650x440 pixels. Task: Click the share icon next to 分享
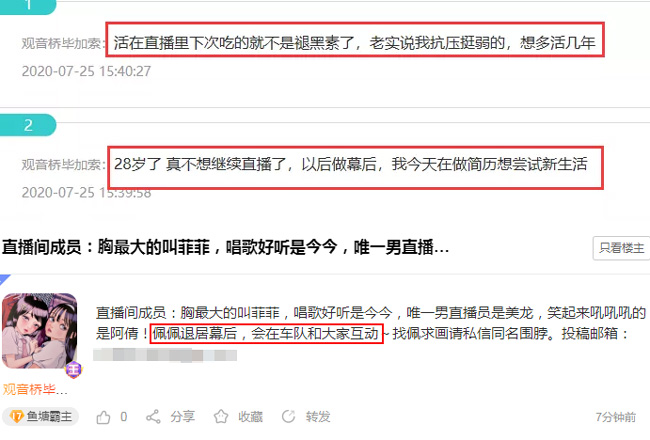[153, 416]
